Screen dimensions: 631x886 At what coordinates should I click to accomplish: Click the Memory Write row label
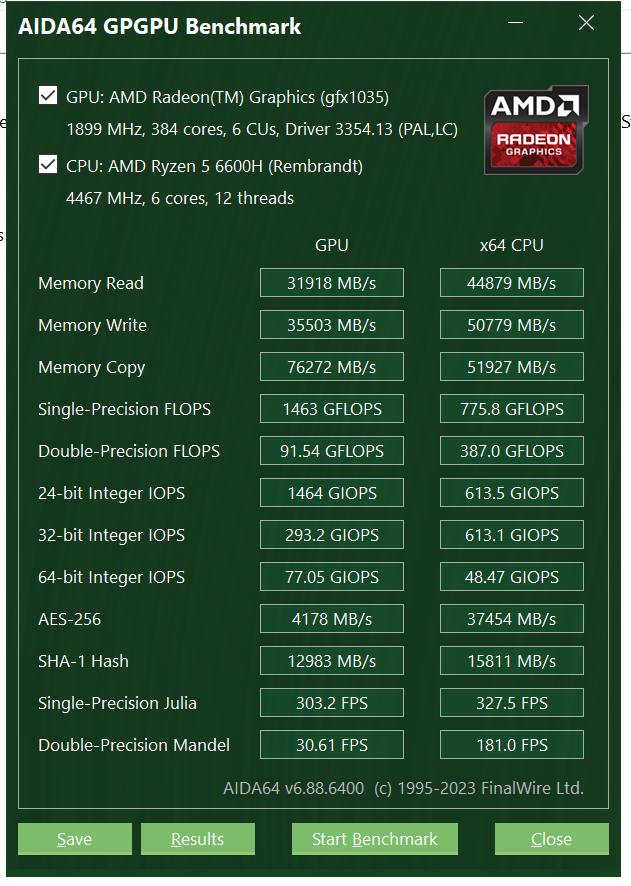[93, 325]
